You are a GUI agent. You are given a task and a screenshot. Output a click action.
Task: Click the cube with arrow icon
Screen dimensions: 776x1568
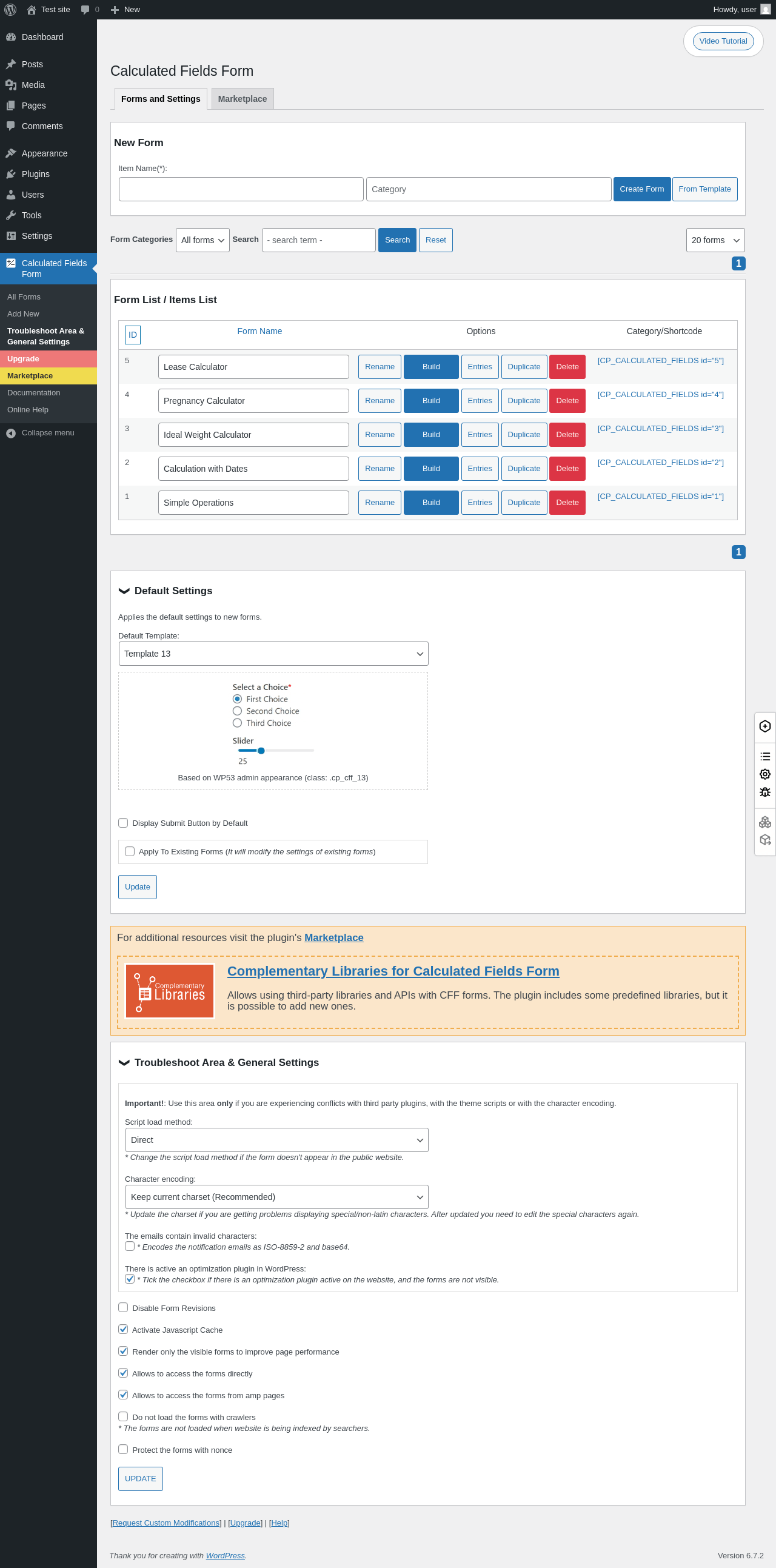coord(765,840)
